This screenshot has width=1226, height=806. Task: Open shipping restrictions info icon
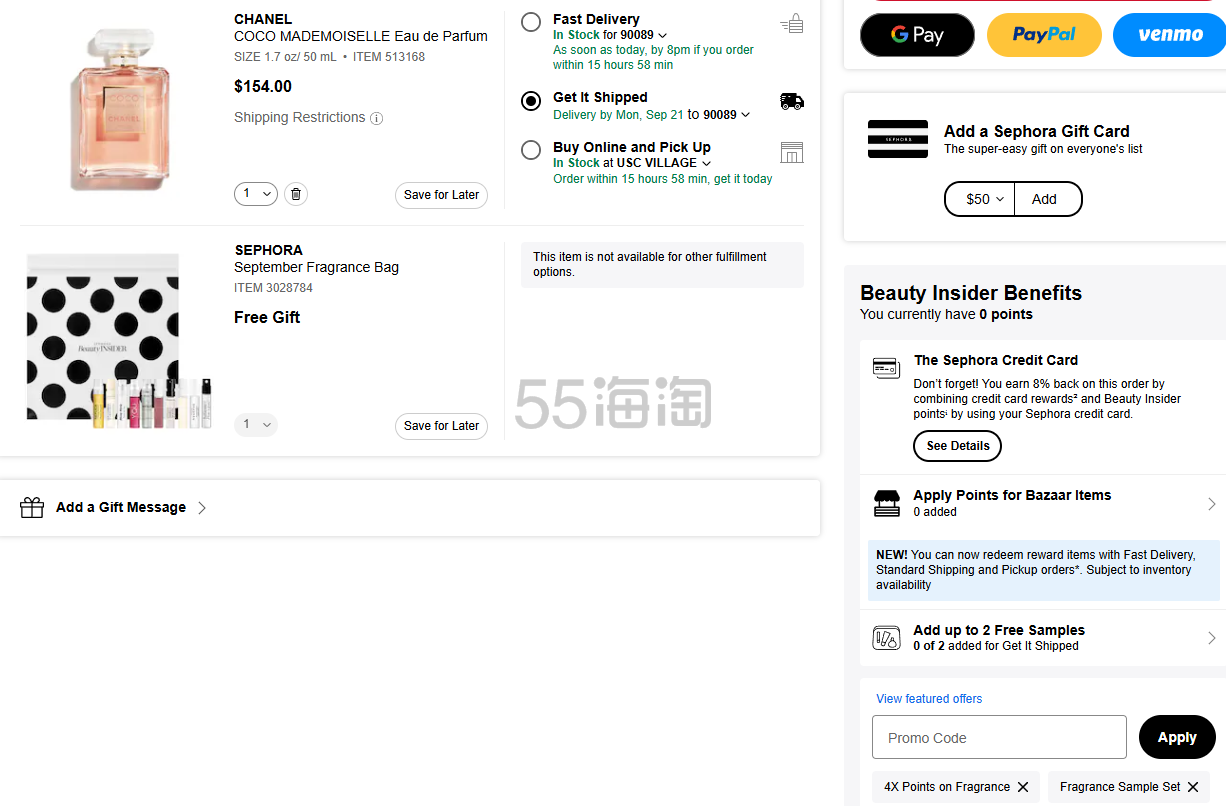point(376,118)
